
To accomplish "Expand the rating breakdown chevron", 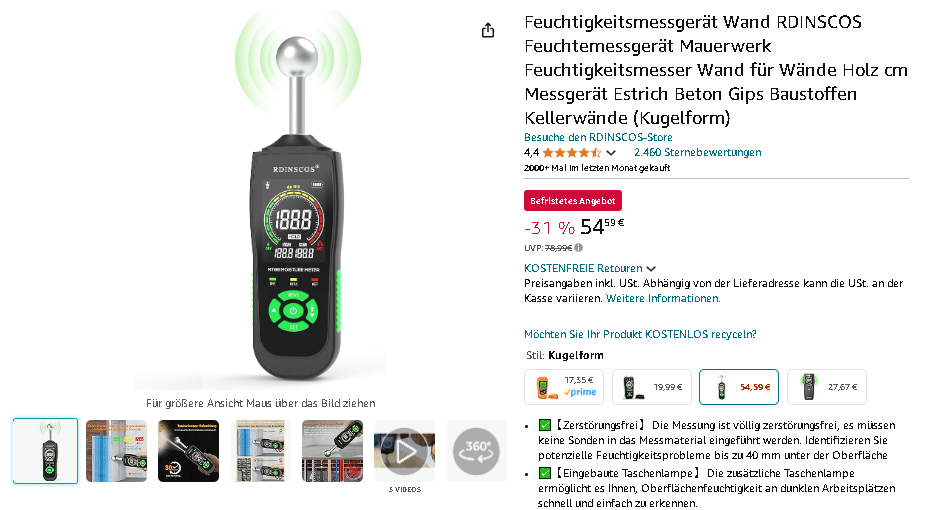I will (x=611, y=153).
